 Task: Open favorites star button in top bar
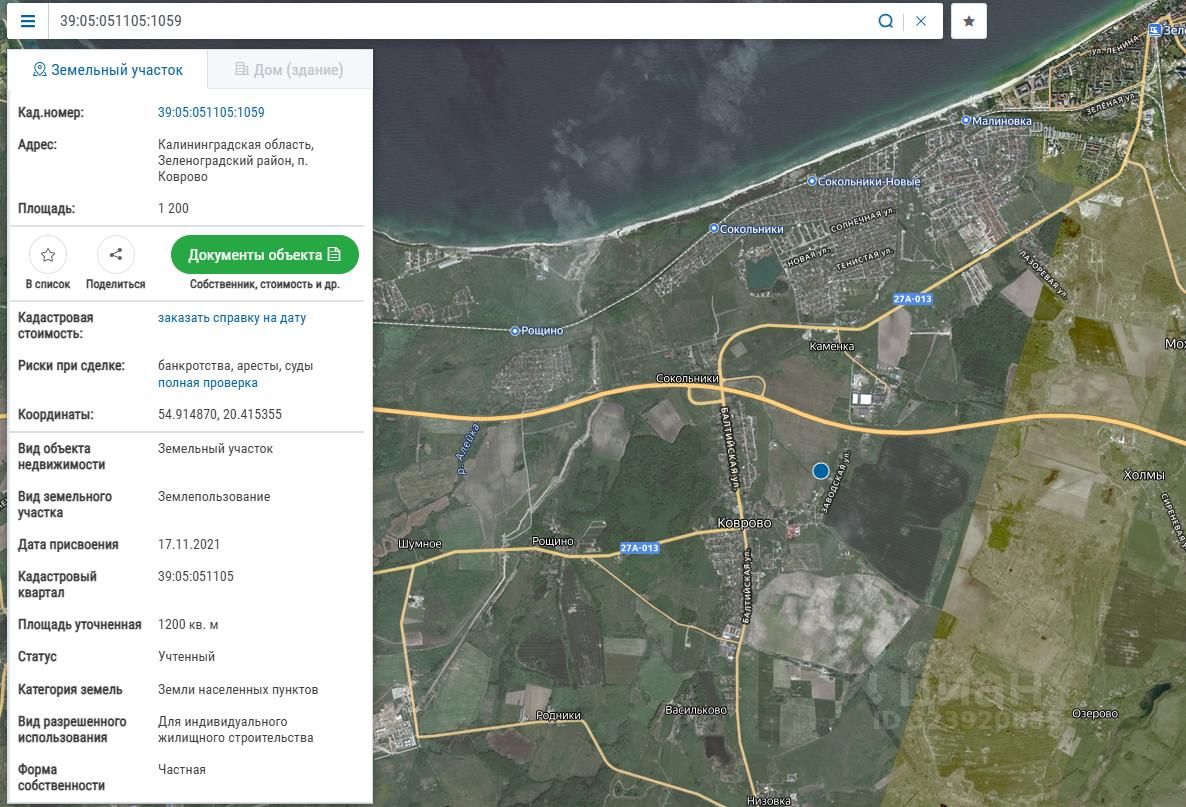(x=969, y=21)
